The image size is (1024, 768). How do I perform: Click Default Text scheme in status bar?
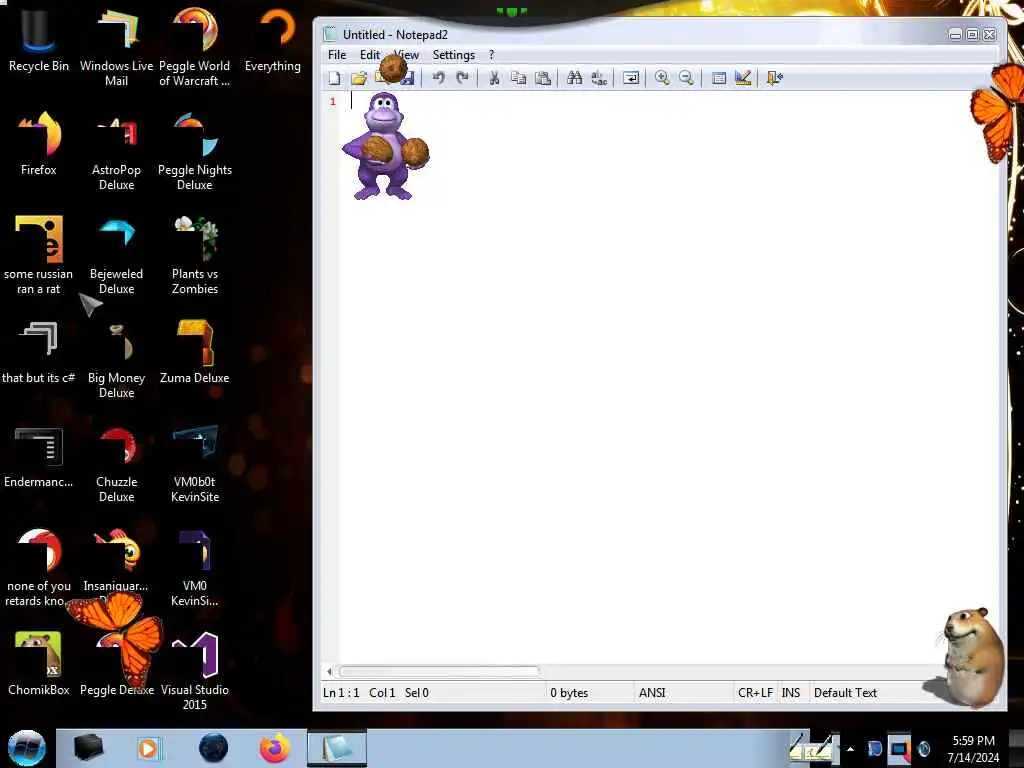845,693
